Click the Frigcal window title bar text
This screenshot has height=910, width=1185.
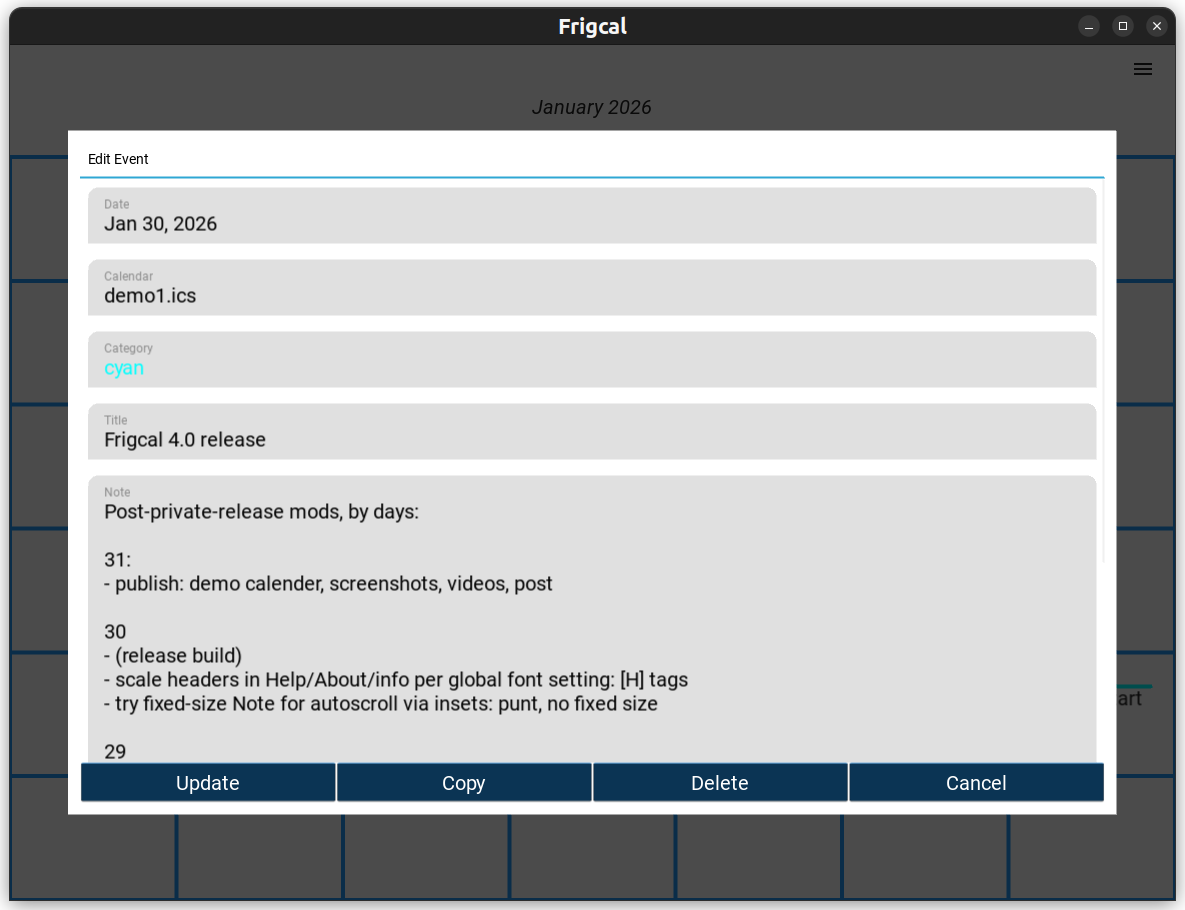point(592,27)
